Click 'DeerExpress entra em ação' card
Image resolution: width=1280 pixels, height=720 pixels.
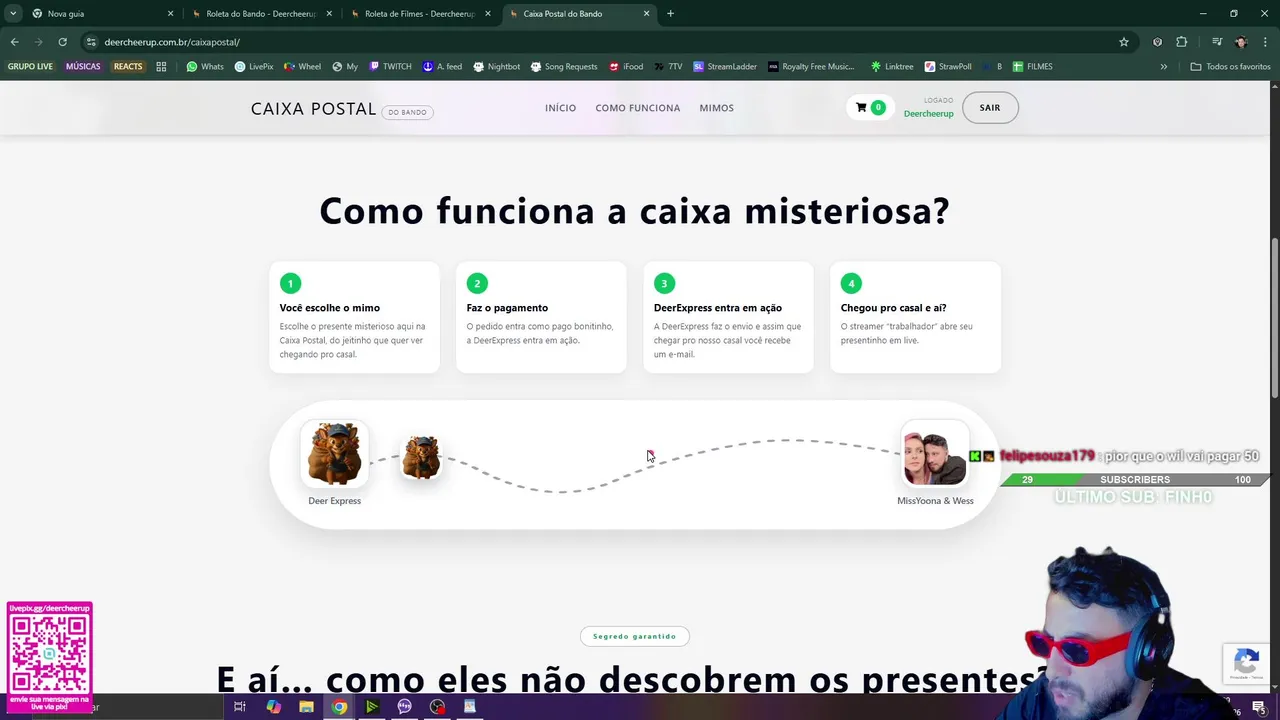pyautogui.click(x=728, y=317)
